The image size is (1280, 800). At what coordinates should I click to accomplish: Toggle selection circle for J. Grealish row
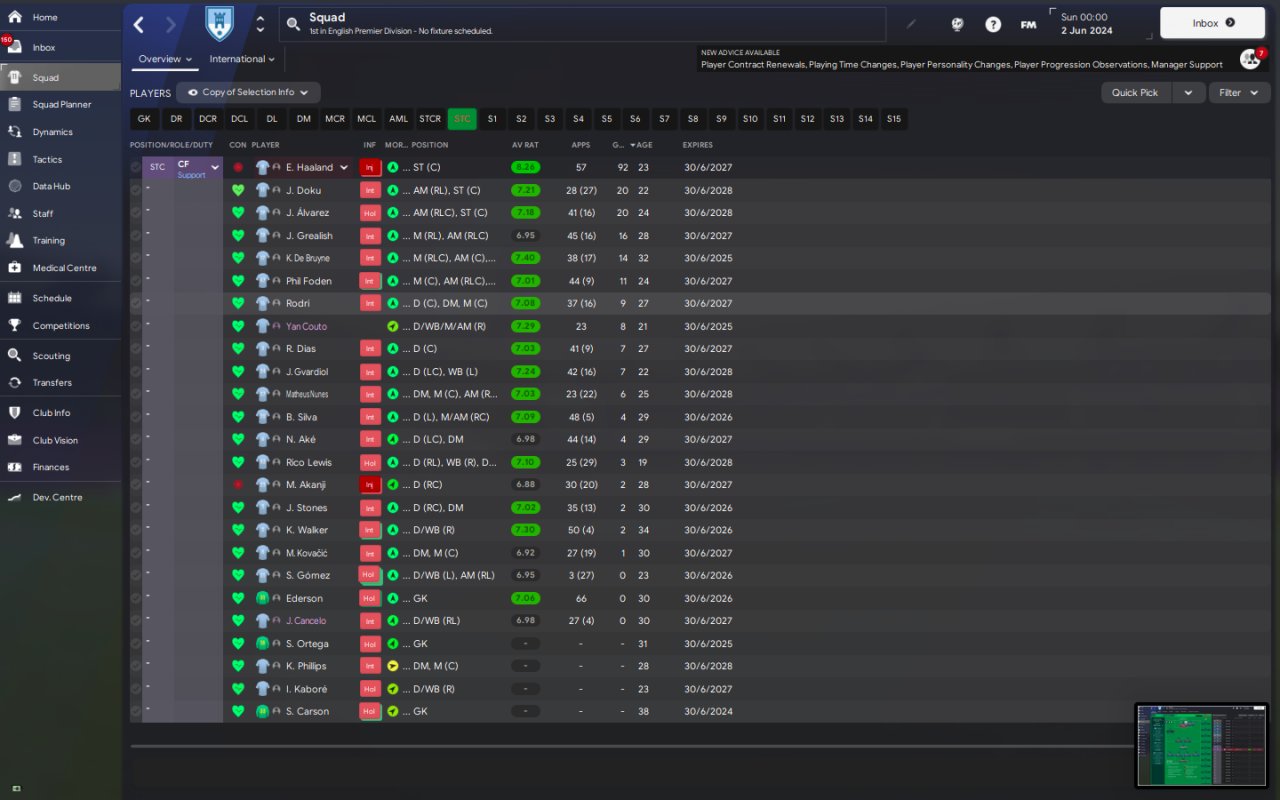[136, 236]
